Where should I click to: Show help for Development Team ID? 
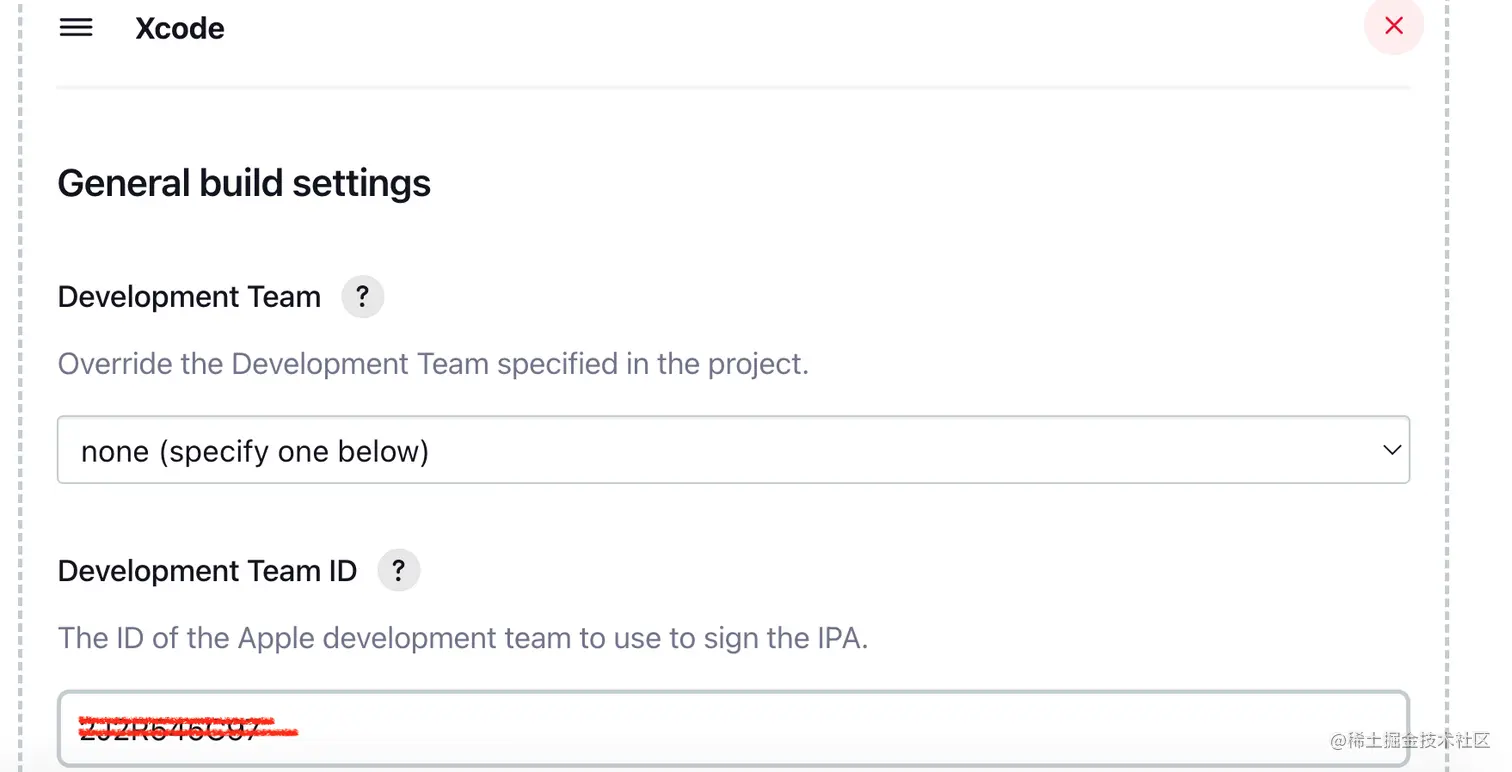(398, 571)
